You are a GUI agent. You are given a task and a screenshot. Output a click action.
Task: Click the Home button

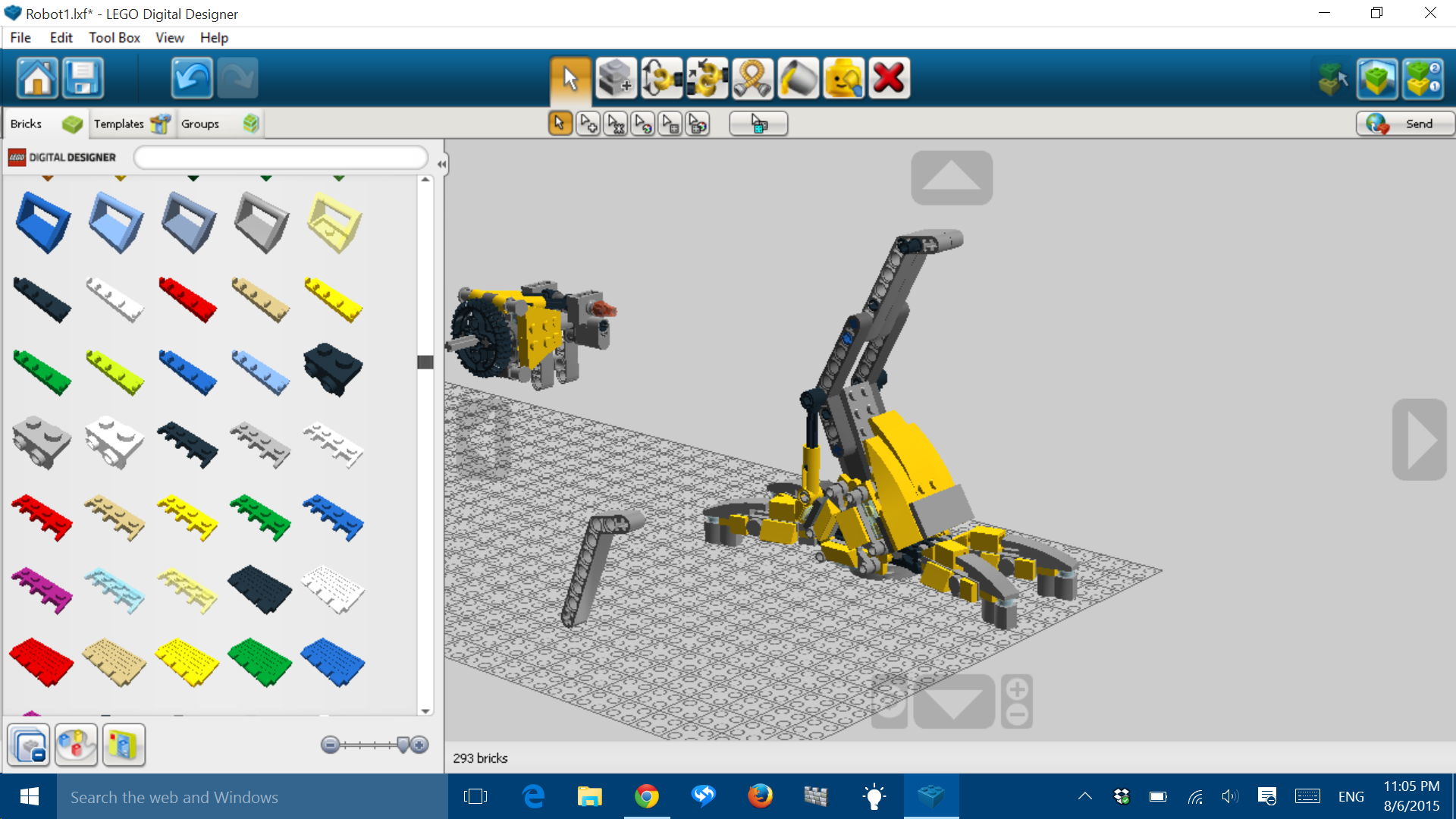[x=36, y=78]
